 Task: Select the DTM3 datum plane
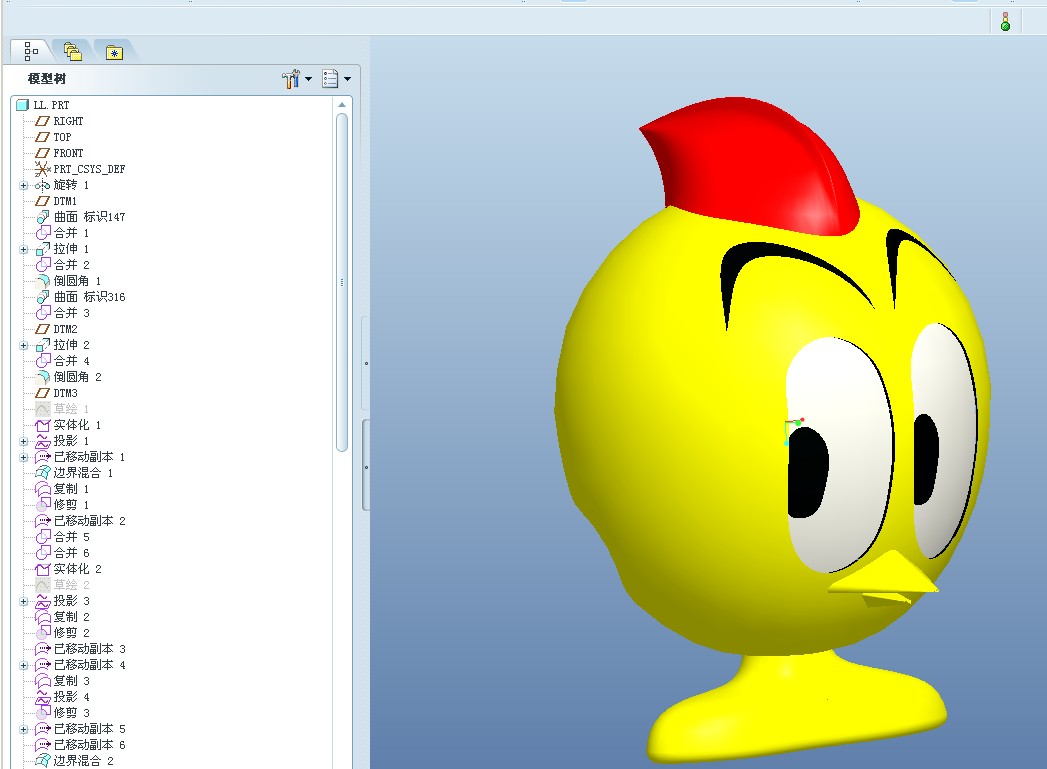point(56,393)
